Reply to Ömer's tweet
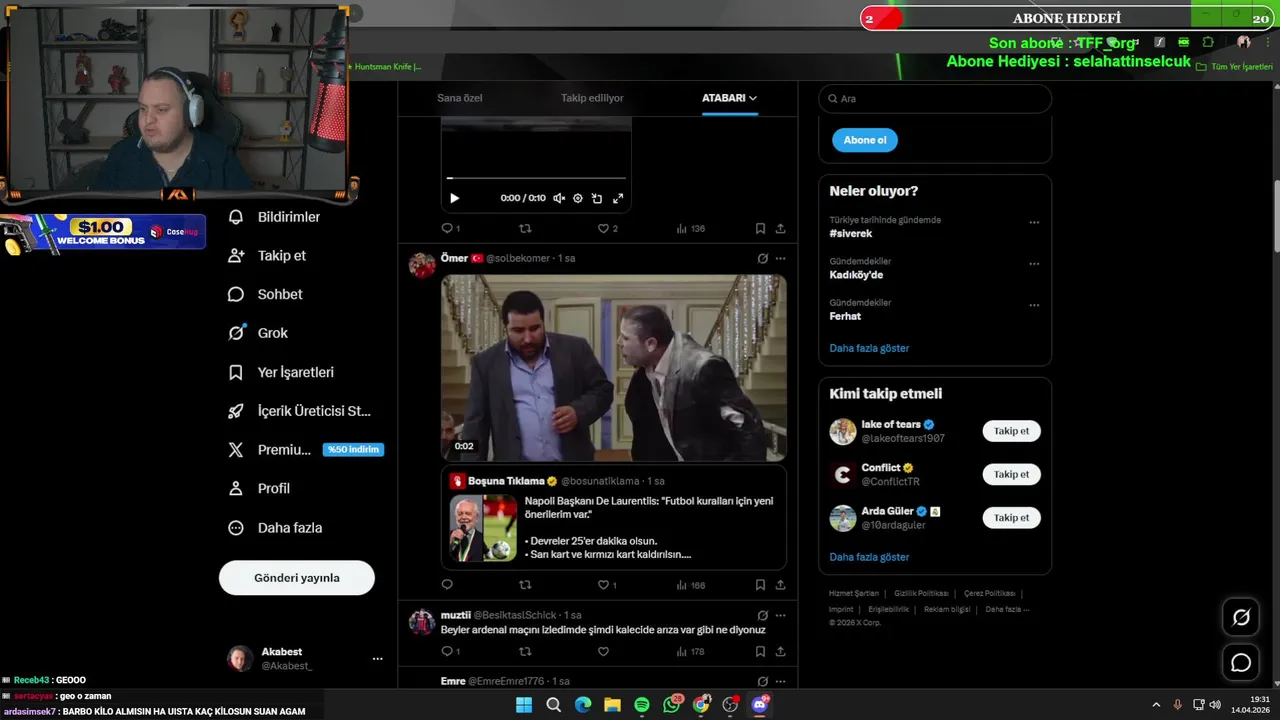This screenshot has width=1280, height=720. (x=447, y=585)
